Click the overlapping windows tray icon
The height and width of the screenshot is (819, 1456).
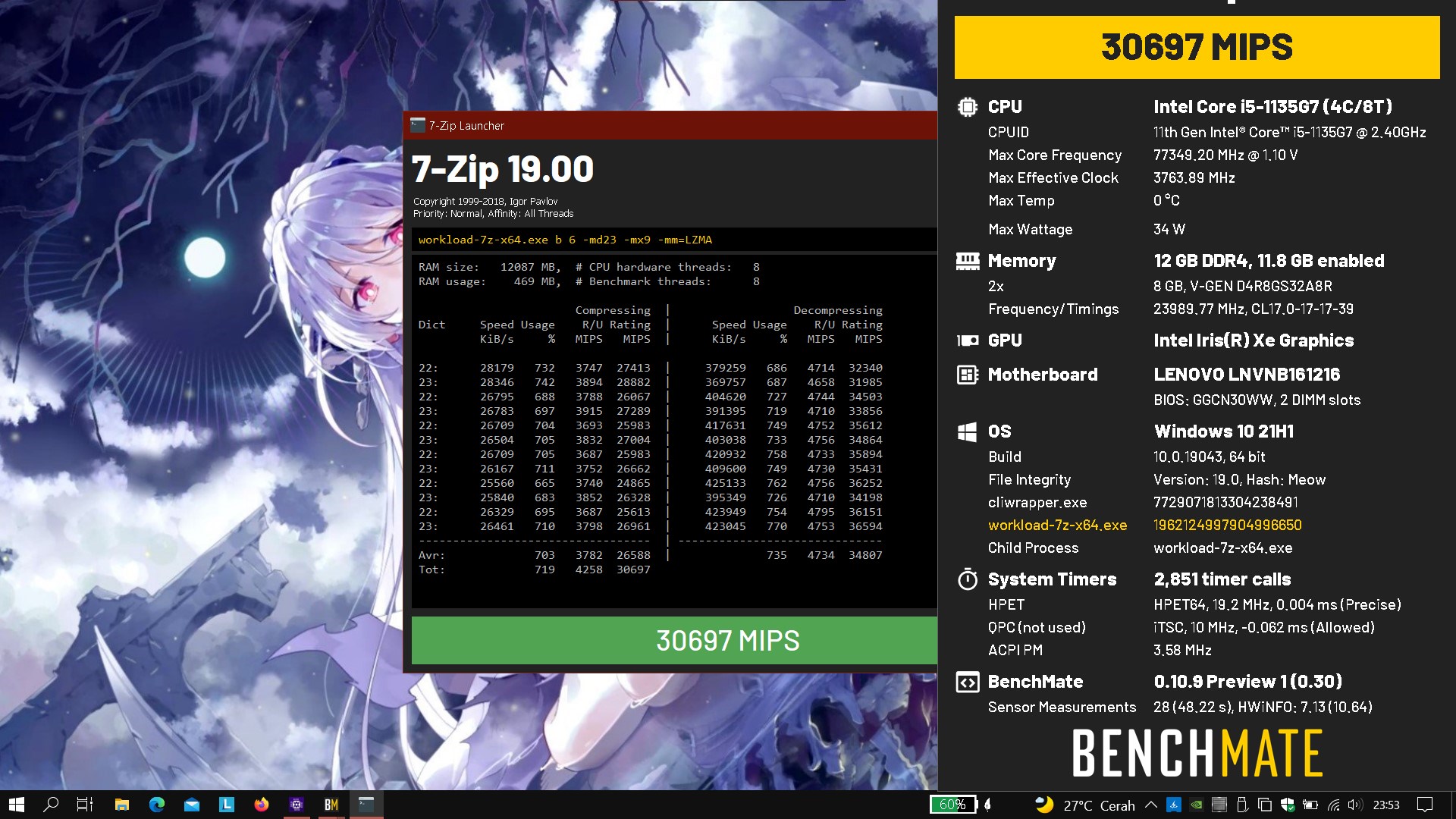1265,805
